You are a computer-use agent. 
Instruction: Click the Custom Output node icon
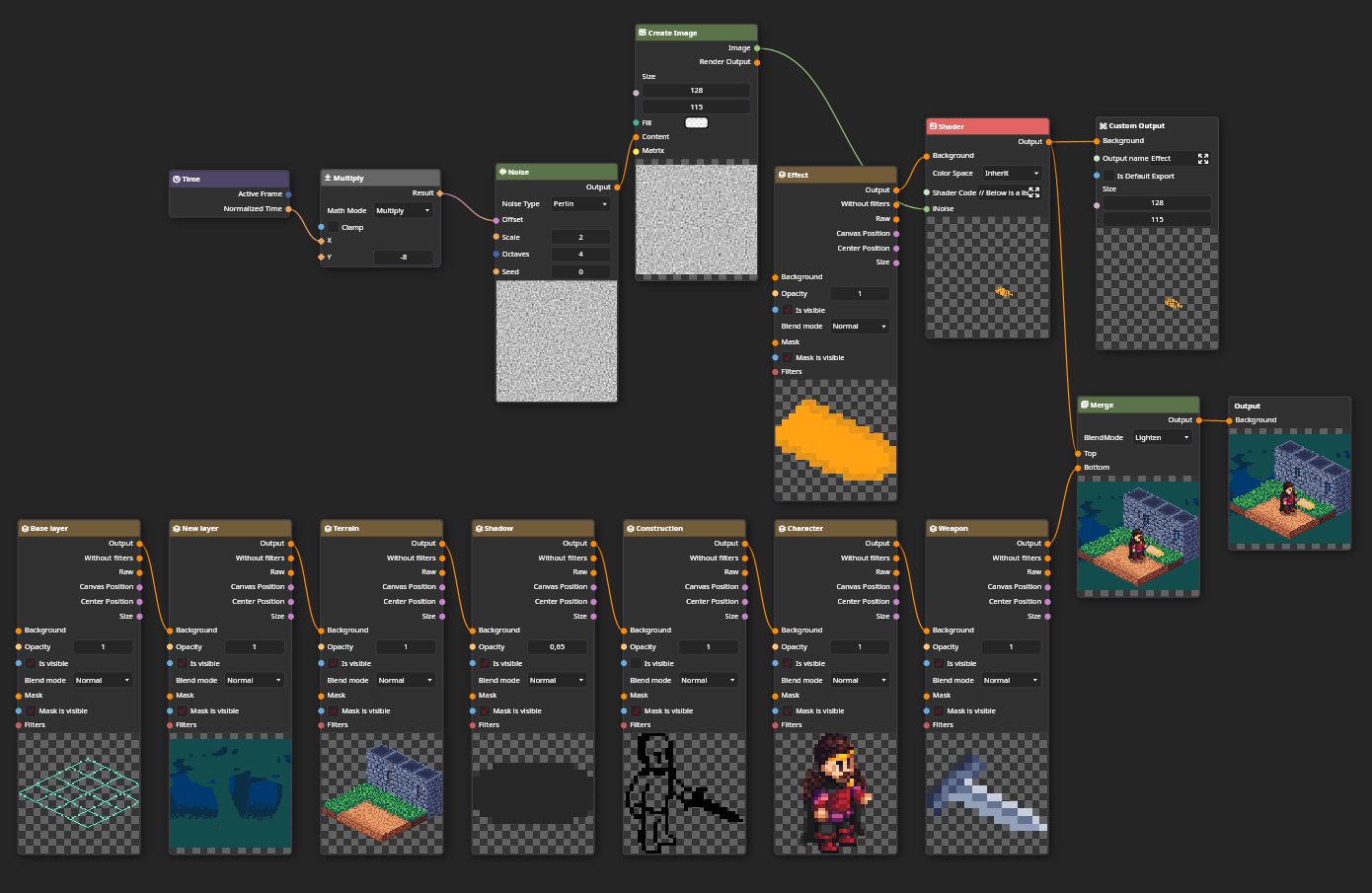(1103, 125)
